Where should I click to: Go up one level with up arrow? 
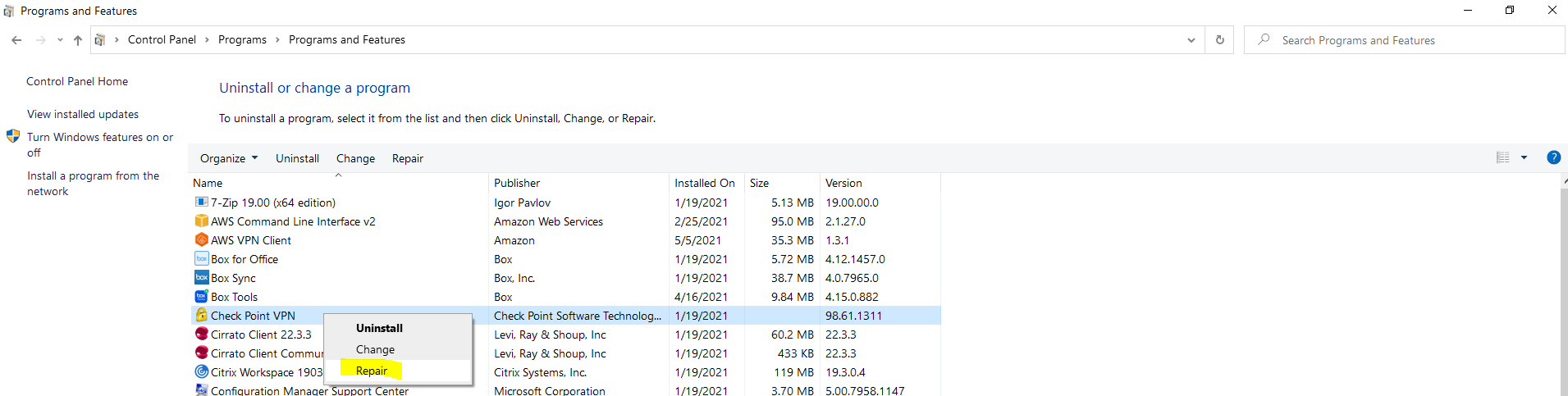[77, 39]
